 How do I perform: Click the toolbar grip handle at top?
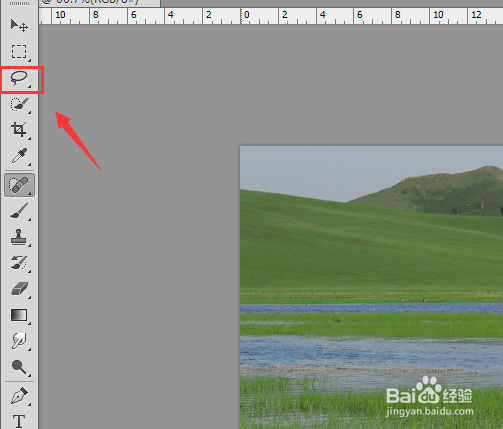click(x=19, y=3)
